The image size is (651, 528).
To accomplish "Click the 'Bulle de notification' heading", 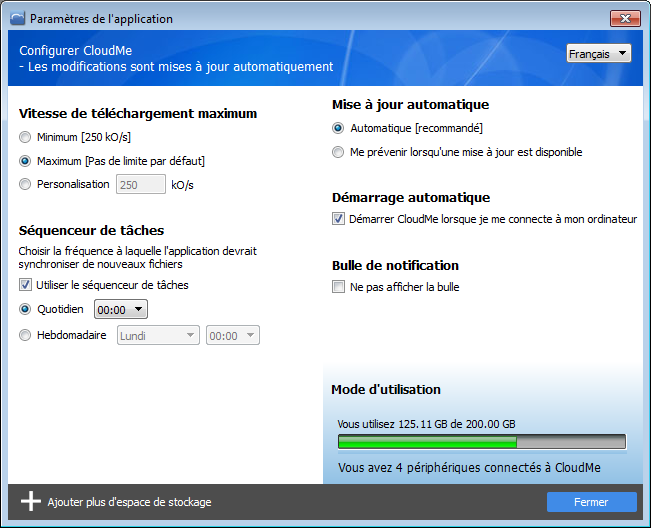I will 395,266.
